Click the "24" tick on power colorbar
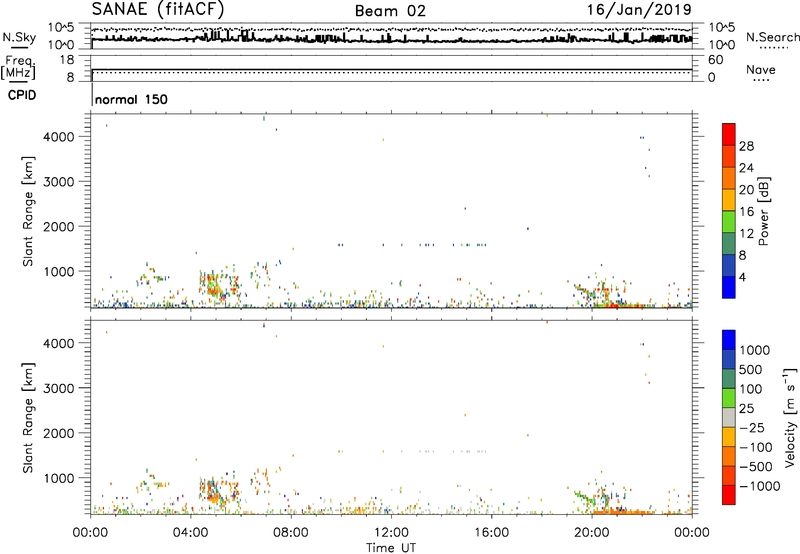Screen dimensions: 800x554 746,168
